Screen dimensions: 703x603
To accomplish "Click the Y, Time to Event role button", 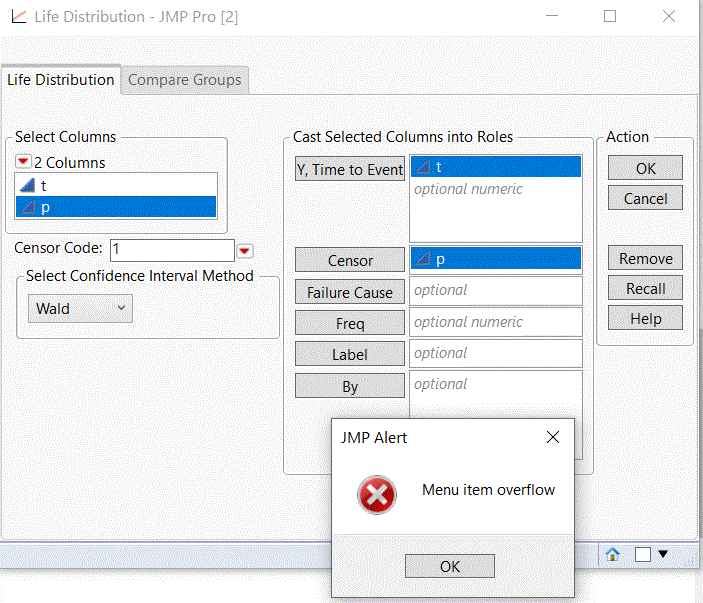I will tap(350, 170).
